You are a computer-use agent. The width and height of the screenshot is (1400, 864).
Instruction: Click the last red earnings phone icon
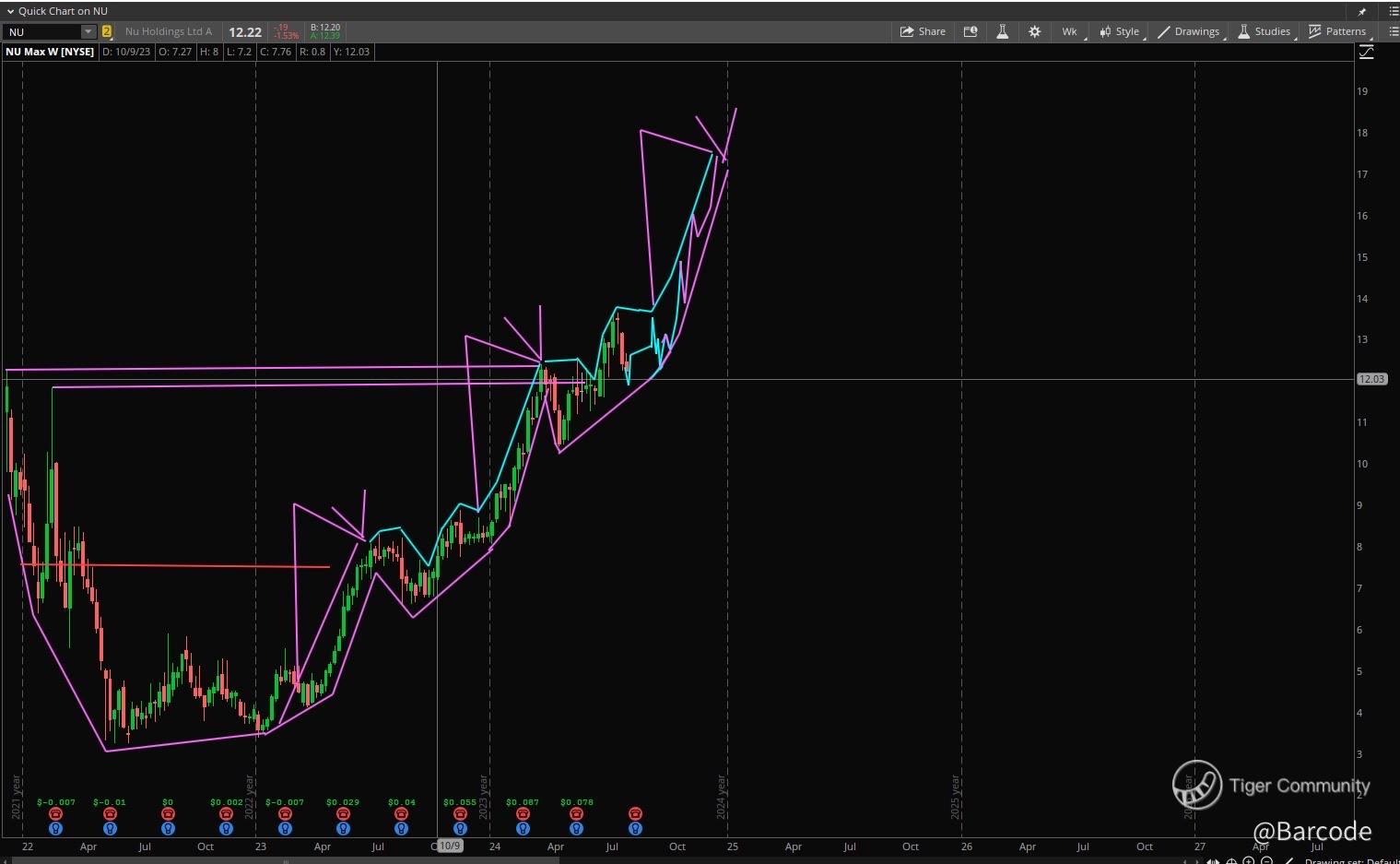[635, 814]
